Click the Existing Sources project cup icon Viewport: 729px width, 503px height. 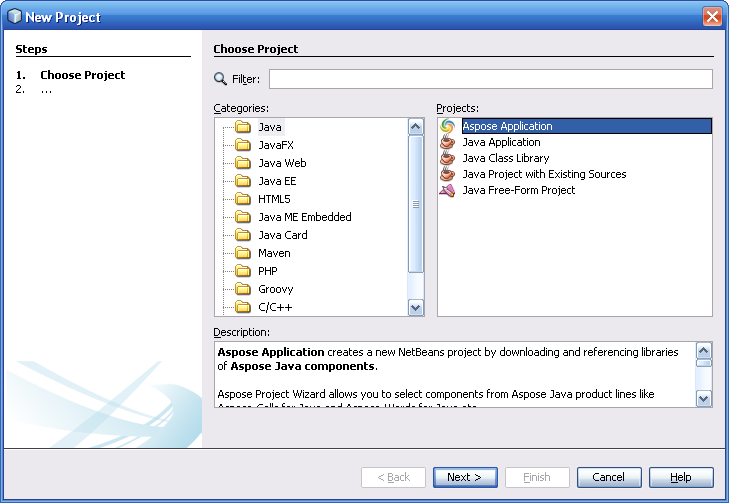[447, 174]
